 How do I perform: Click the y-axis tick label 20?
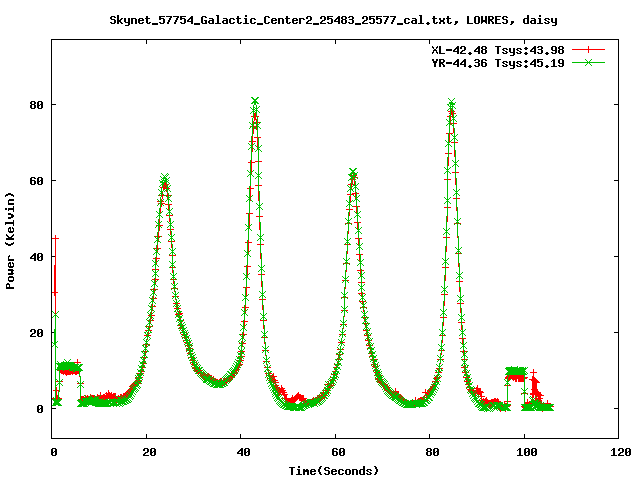tap(36, 333)
